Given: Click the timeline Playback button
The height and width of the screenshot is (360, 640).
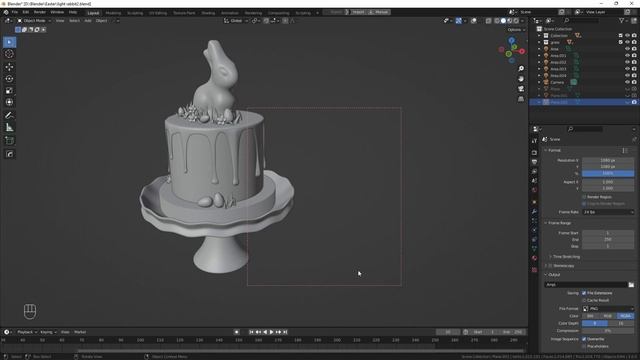Looking at the screenshot, I should [27, 332].
